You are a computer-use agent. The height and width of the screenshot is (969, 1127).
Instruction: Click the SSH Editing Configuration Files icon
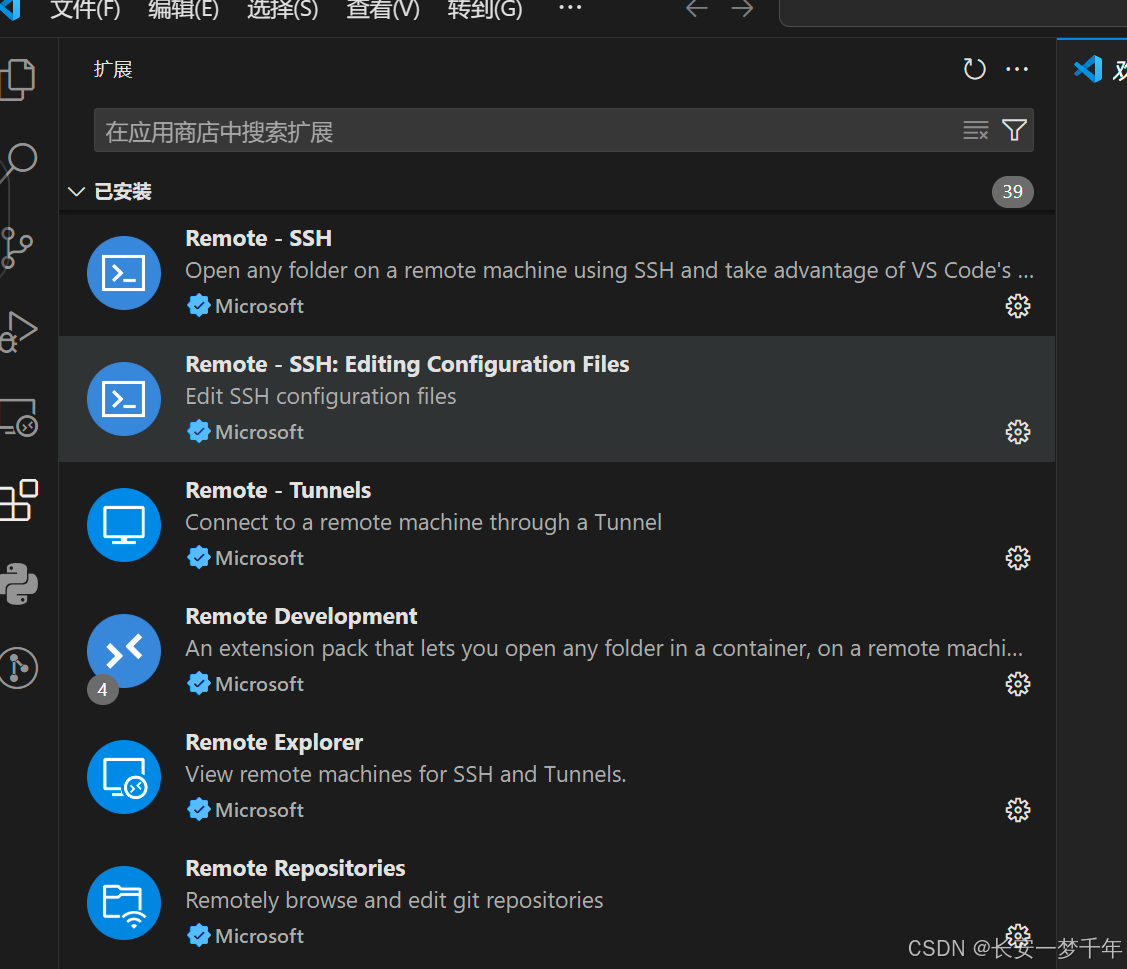124,399
